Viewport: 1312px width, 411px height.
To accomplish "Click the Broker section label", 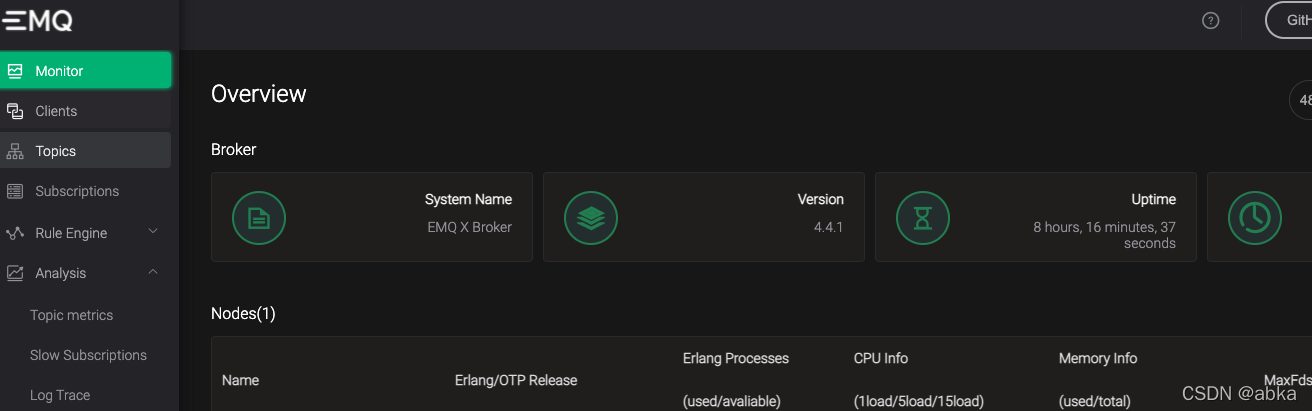I will 234,150.
